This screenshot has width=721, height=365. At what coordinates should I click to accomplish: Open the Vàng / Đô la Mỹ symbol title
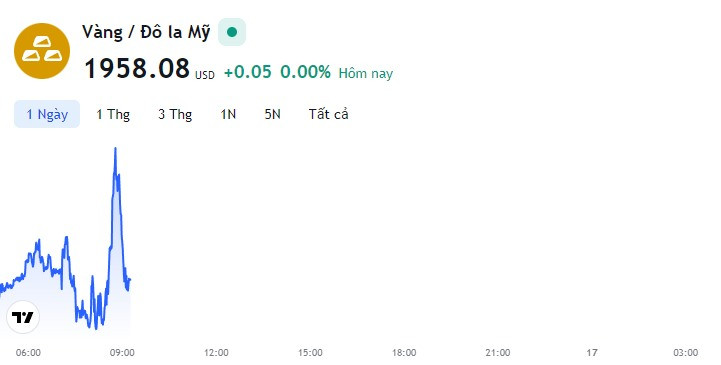(x=146, y=32)
